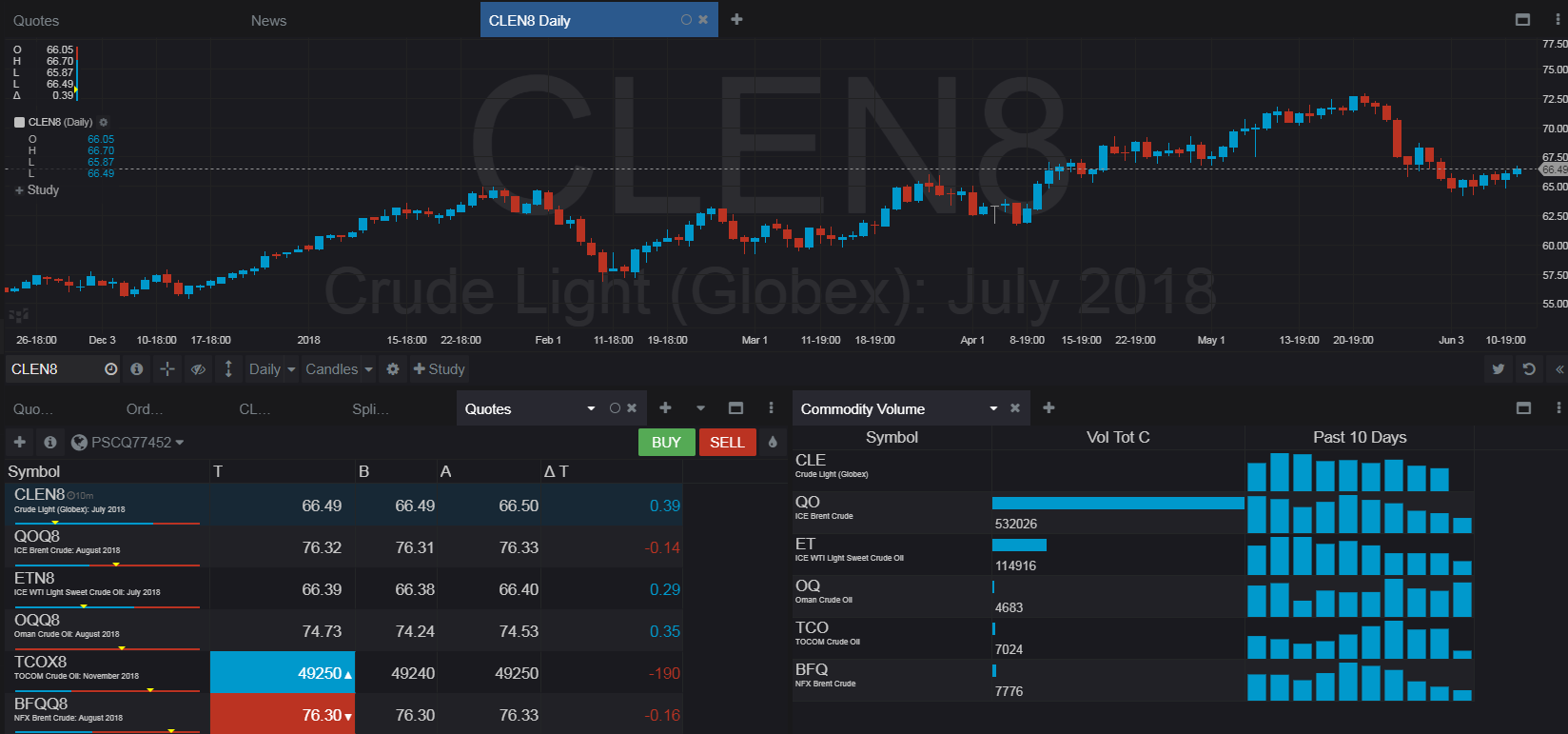Collapse toolbar with the double chevron
The height and width of the screenshot is (734, 1568).
(1559, 369)
